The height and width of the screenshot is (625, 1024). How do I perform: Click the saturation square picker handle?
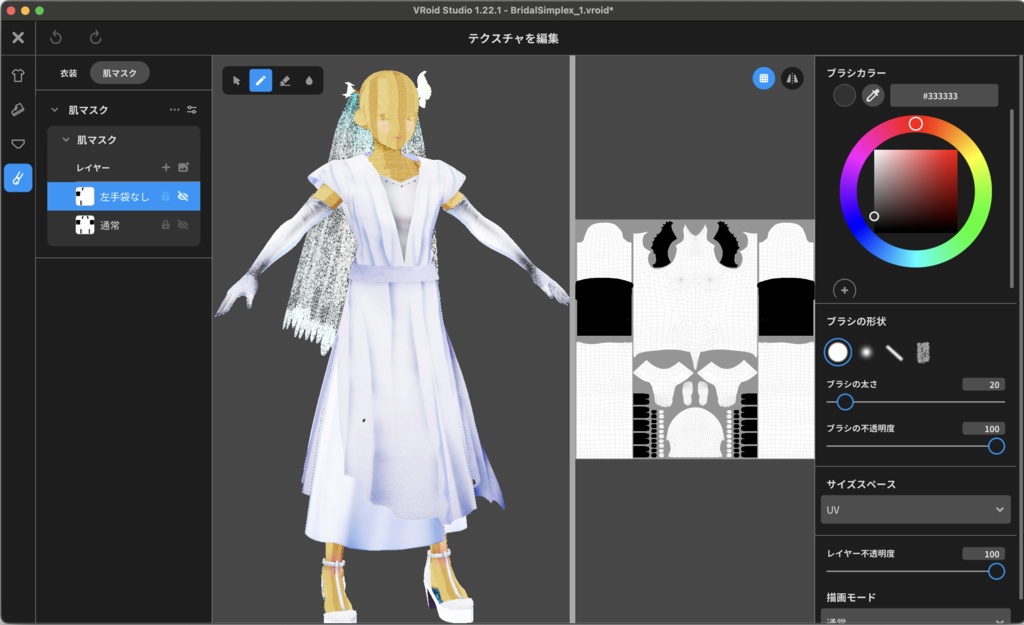click(874, 216)
